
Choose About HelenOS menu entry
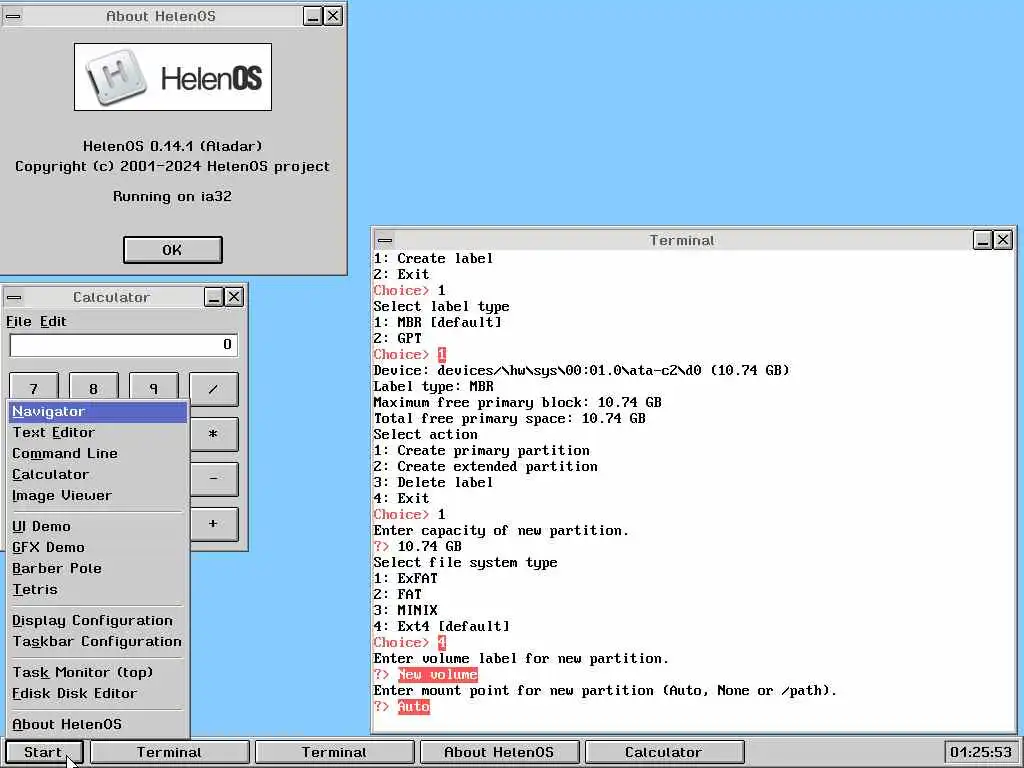point(98,724)
